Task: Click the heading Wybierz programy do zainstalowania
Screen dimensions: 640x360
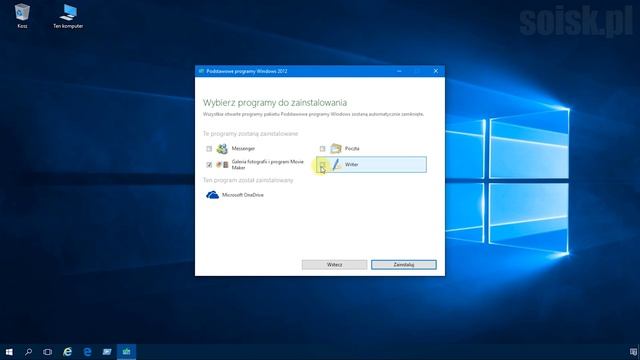Action: pyautogui.click(x=275, y=103)
